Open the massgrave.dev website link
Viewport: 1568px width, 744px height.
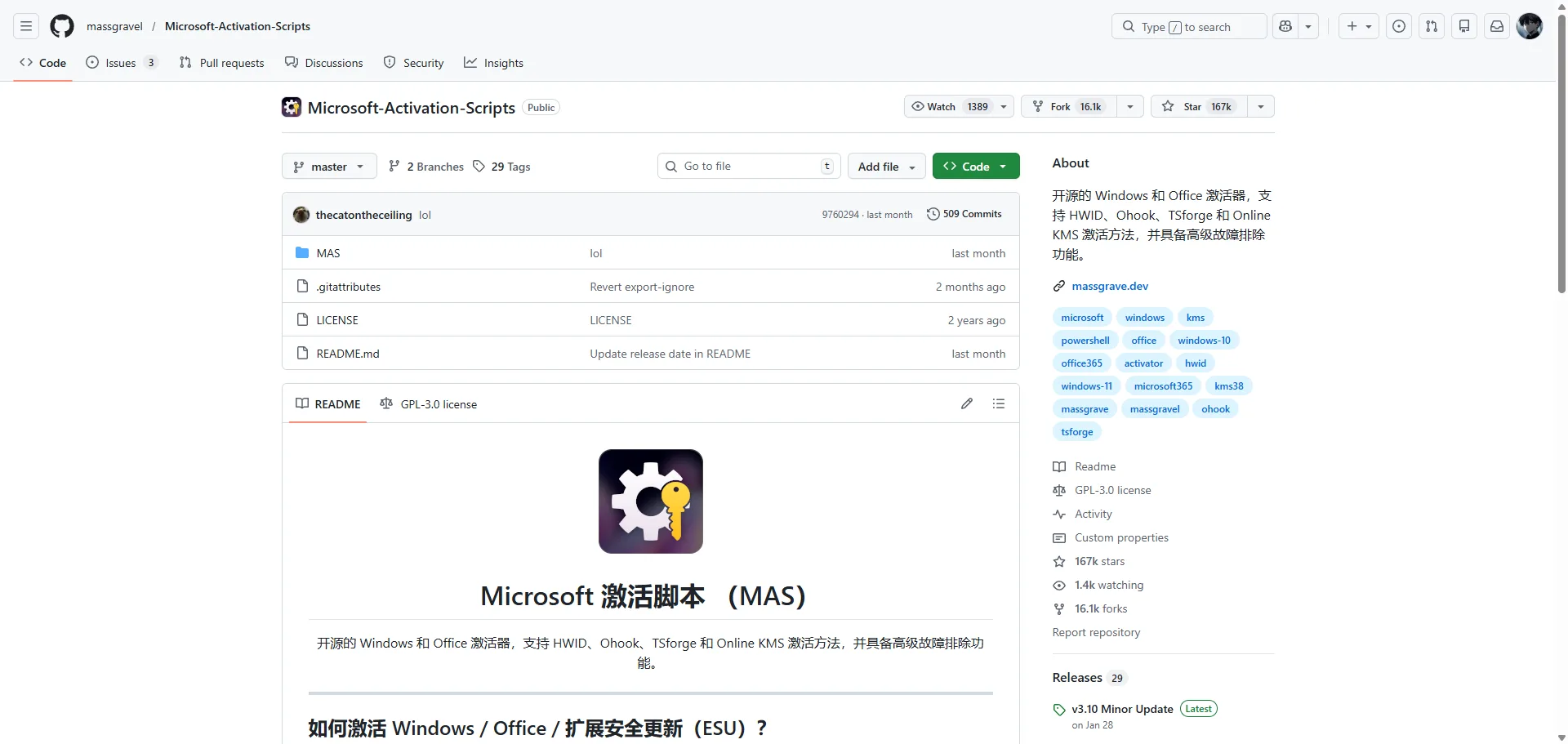[x=1110, y=286]
